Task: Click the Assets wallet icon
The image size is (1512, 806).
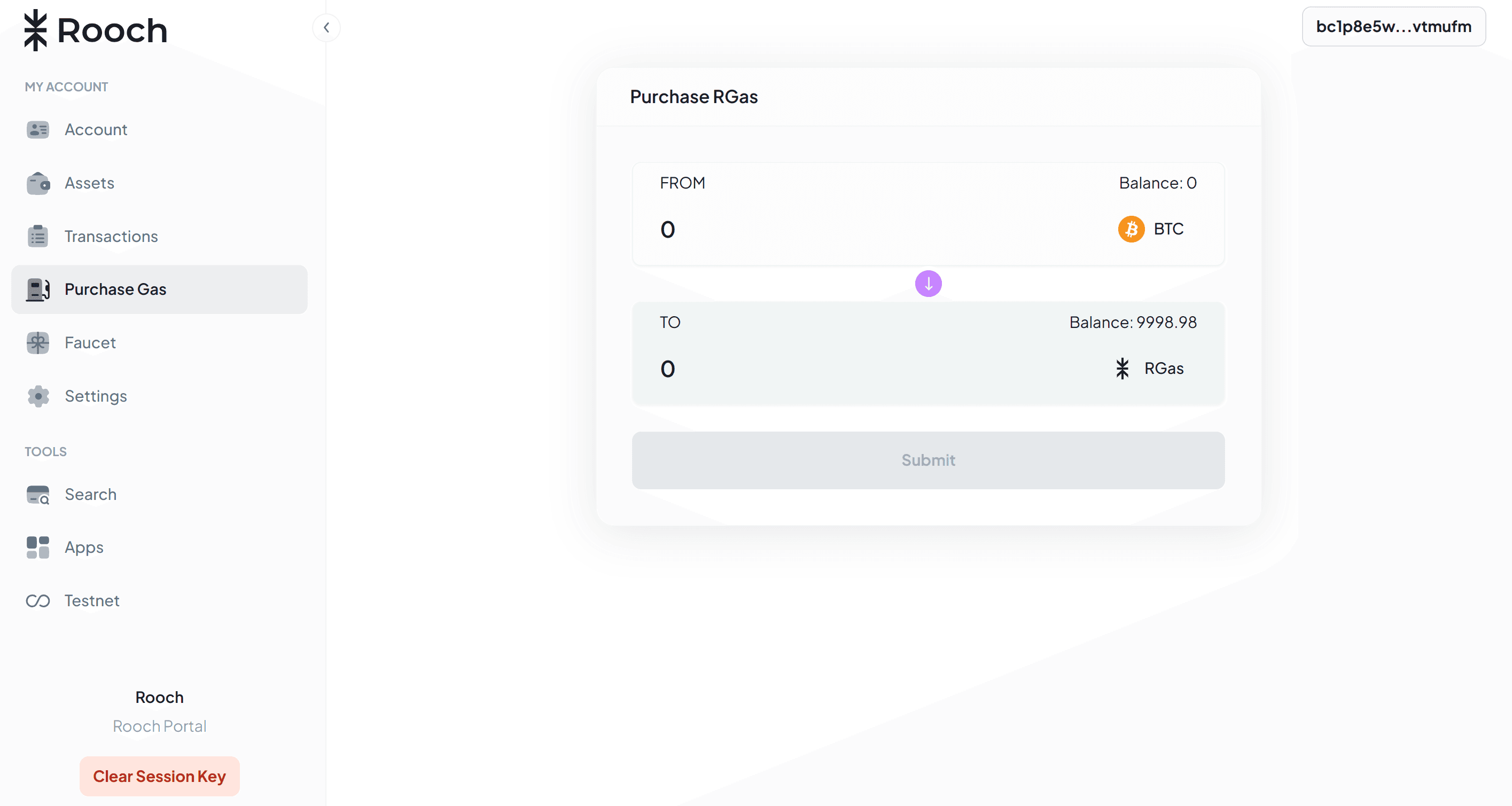Action: (38, 183)
